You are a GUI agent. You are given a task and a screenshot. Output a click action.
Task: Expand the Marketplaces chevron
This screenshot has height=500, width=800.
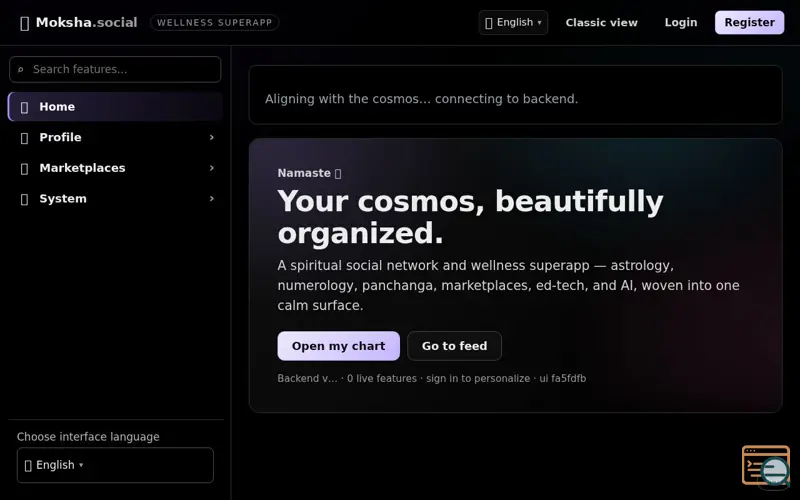212,168
